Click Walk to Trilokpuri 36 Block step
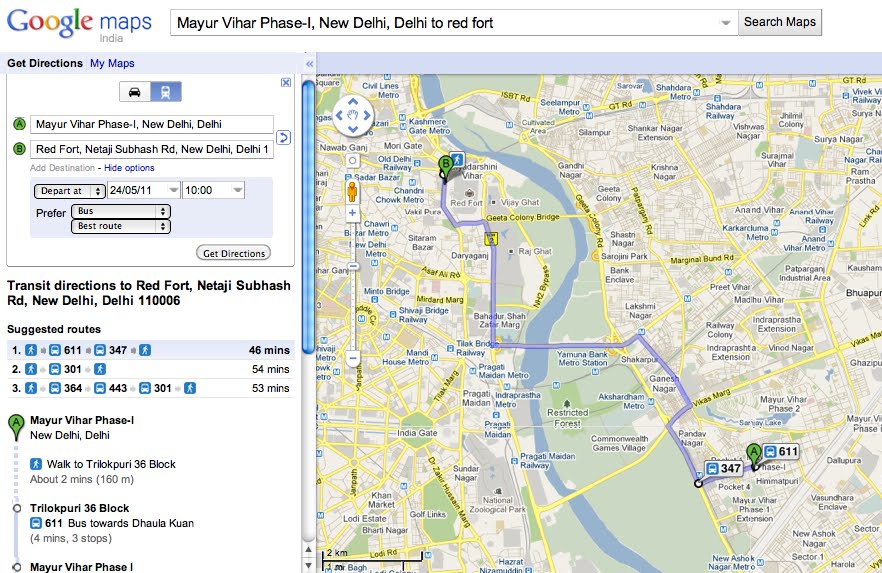This screenshot has height=573, width=882. coord(111,464)
